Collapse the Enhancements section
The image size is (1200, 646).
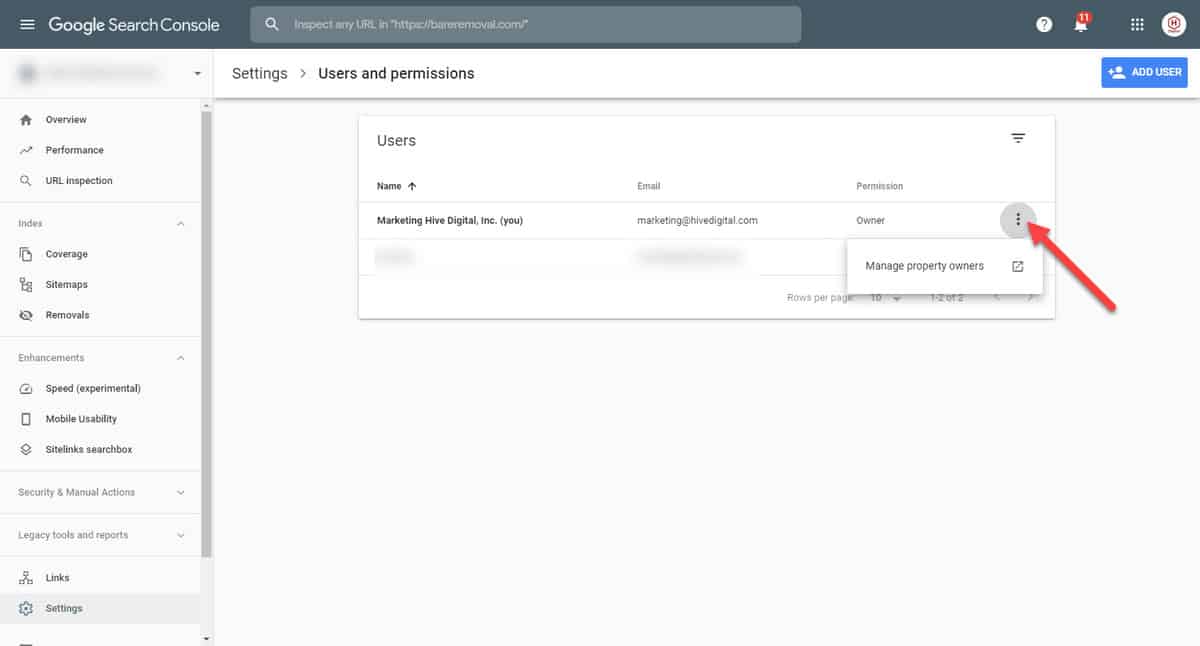pyautogui.click(x=181, y=358)
